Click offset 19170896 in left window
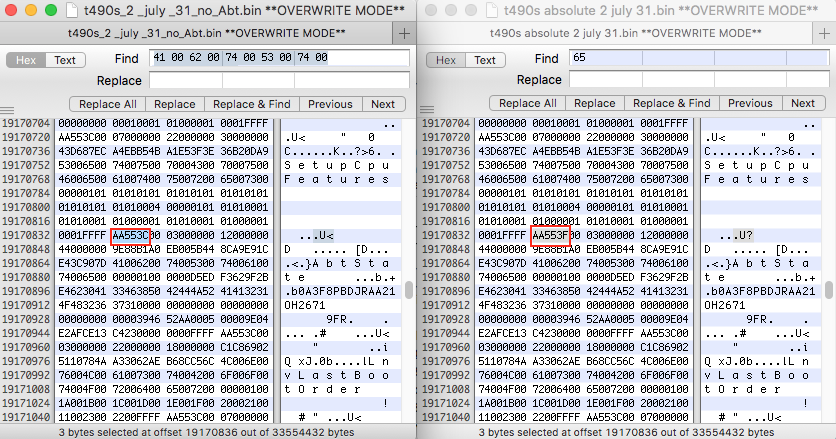The height and width of the screenshot is (439, 836). point(26,291)
